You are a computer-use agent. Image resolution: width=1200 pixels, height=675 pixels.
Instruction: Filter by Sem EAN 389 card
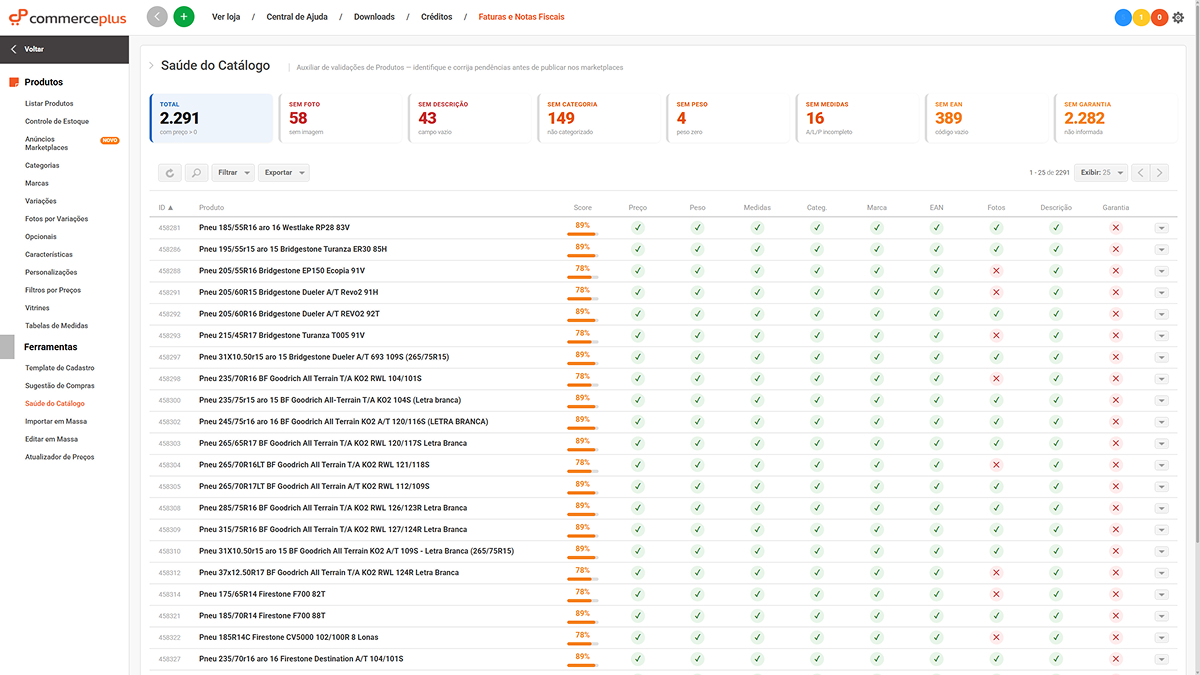(988, 118)
